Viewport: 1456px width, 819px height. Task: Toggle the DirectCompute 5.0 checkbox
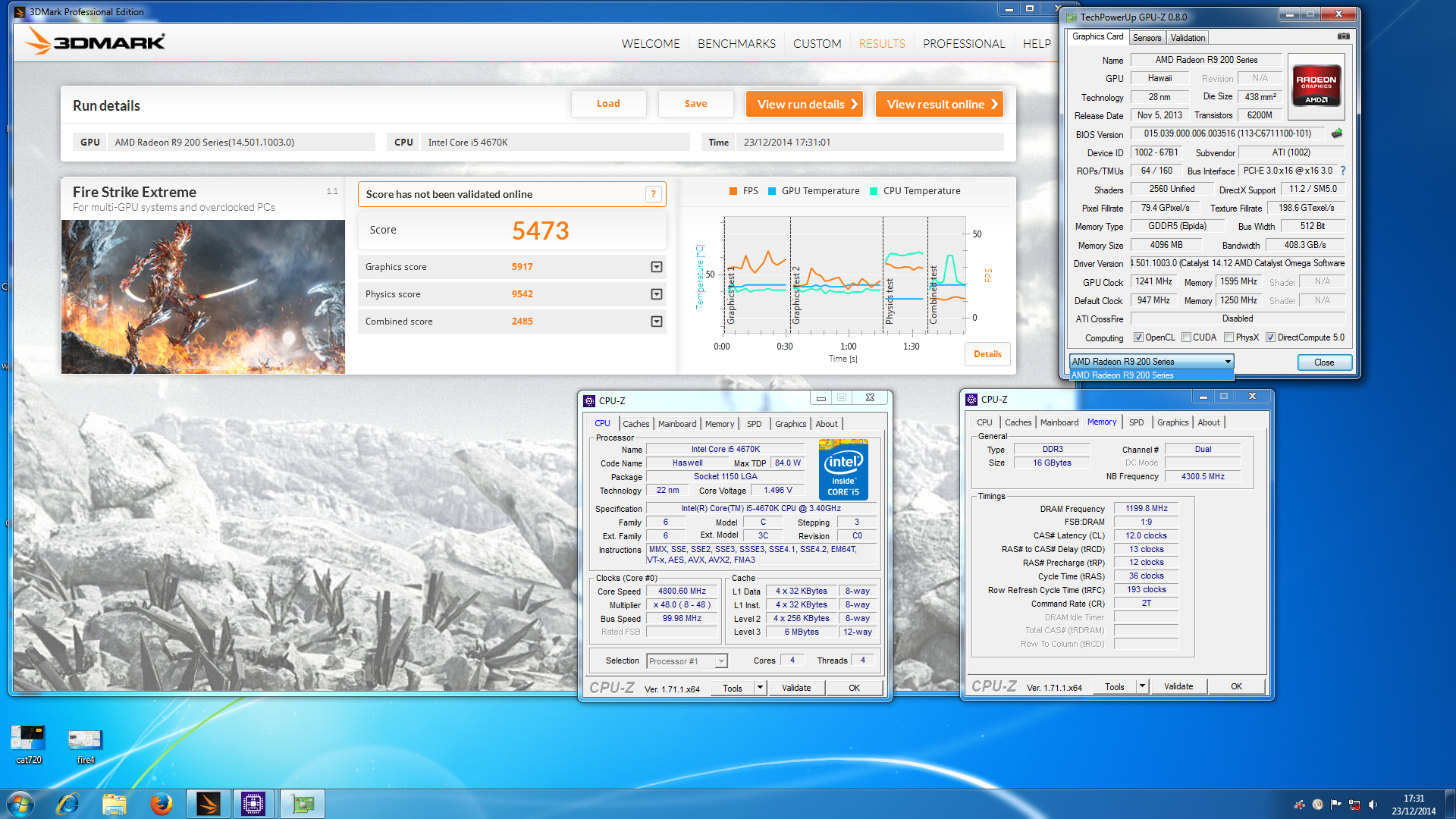tap(1270, 337)
